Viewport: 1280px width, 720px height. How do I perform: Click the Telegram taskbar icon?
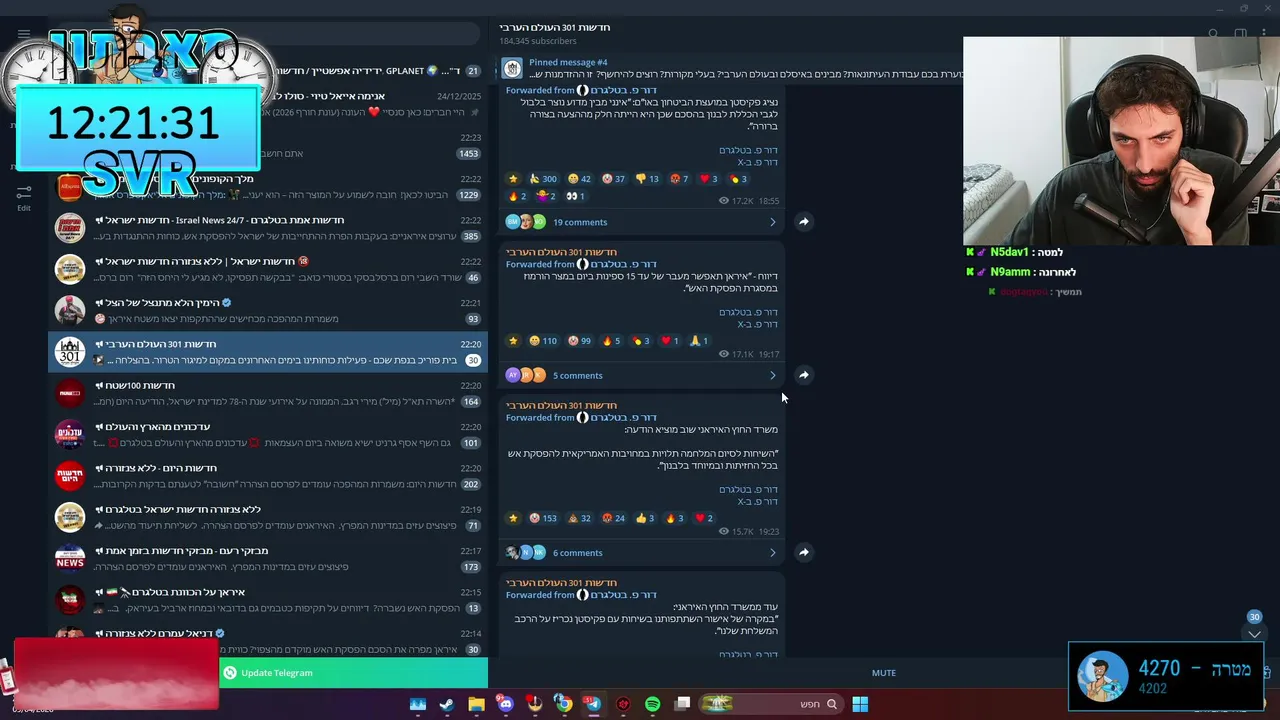pos(593,704)
